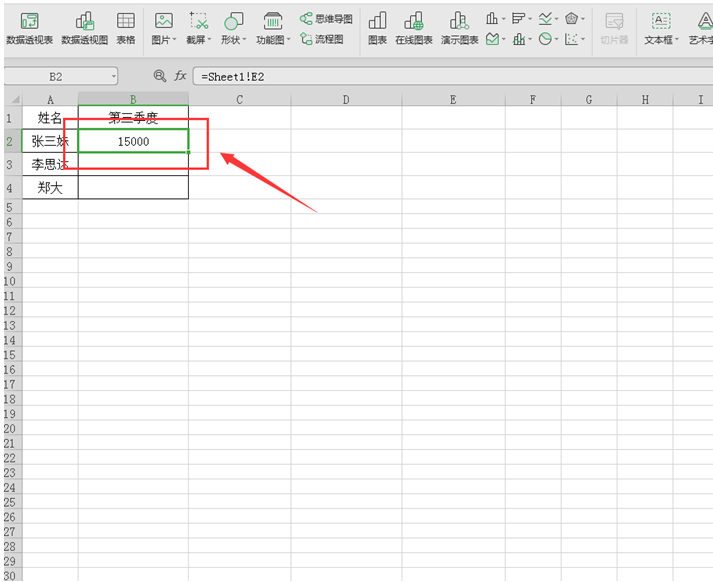Select column G header
Screen dimensions: 713x582
(589, 99)
